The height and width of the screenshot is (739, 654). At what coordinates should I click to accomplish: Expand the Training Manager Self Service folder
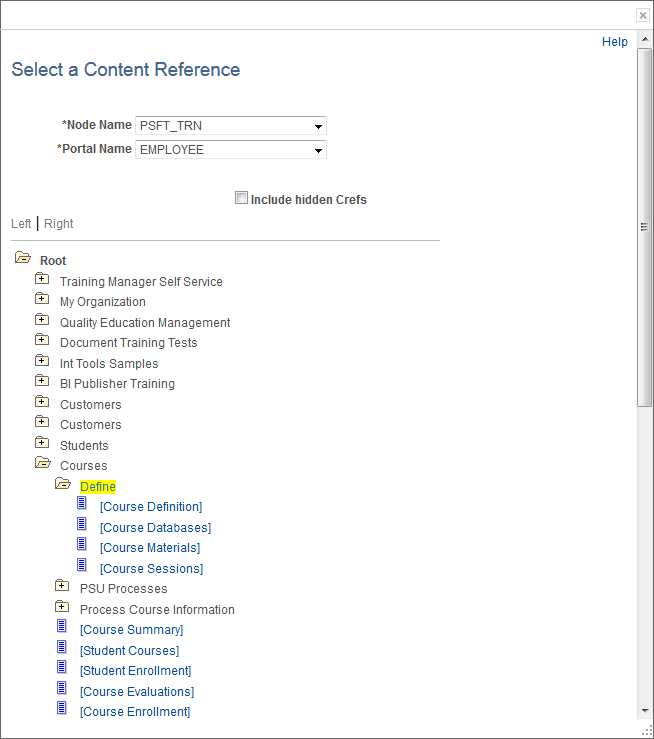[x=42, y=279]
